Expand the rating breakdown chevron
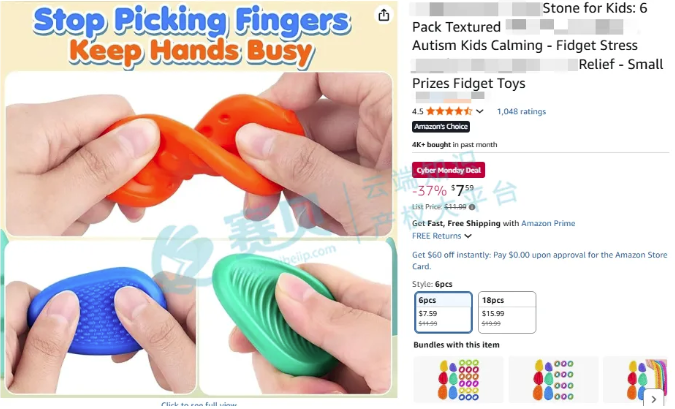Screen dimensions: 675x409 [x=480, y=112]
